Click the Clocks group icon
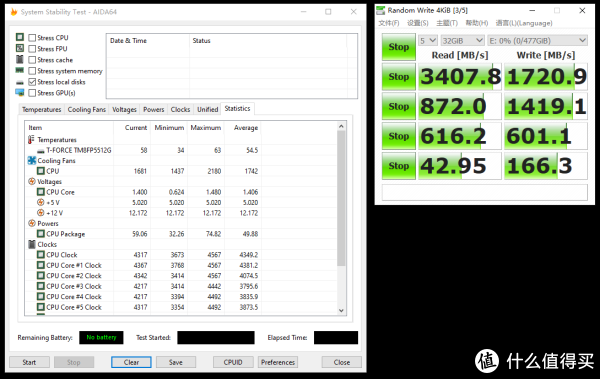This screenshot has width=600, height=379. click(x=32, y=244)
